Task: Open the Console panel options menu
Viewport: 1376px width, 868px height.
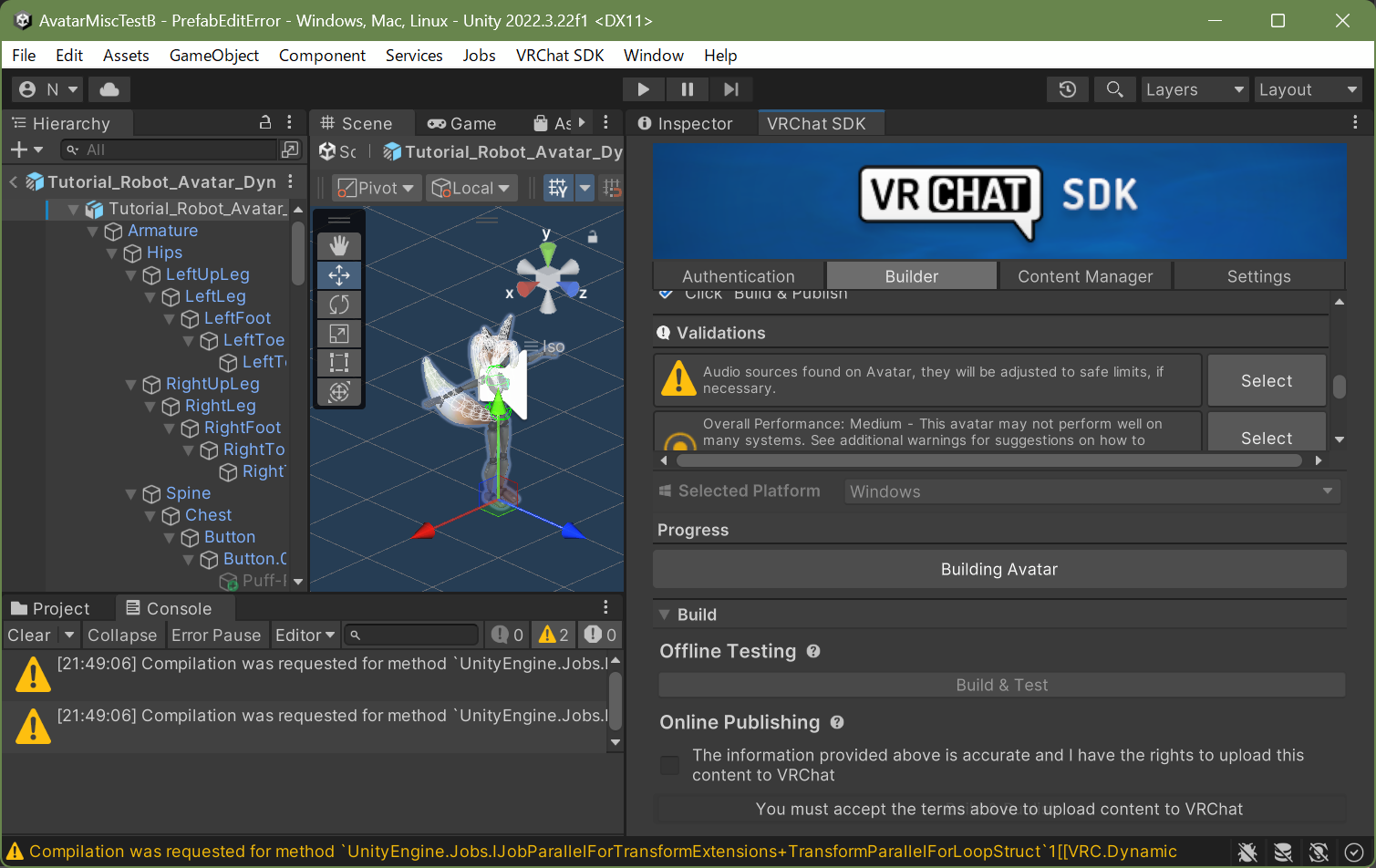Action: [x=605, y=607]
